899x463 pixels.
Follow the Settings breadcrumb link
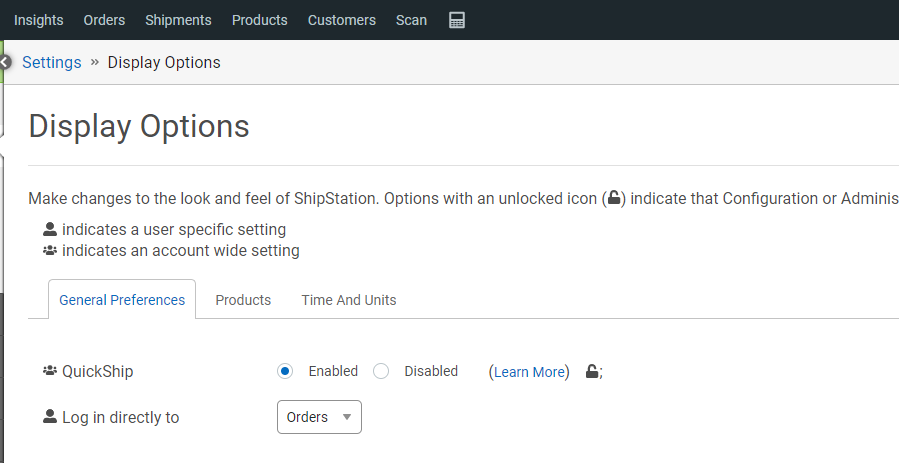tap(52, 62)
